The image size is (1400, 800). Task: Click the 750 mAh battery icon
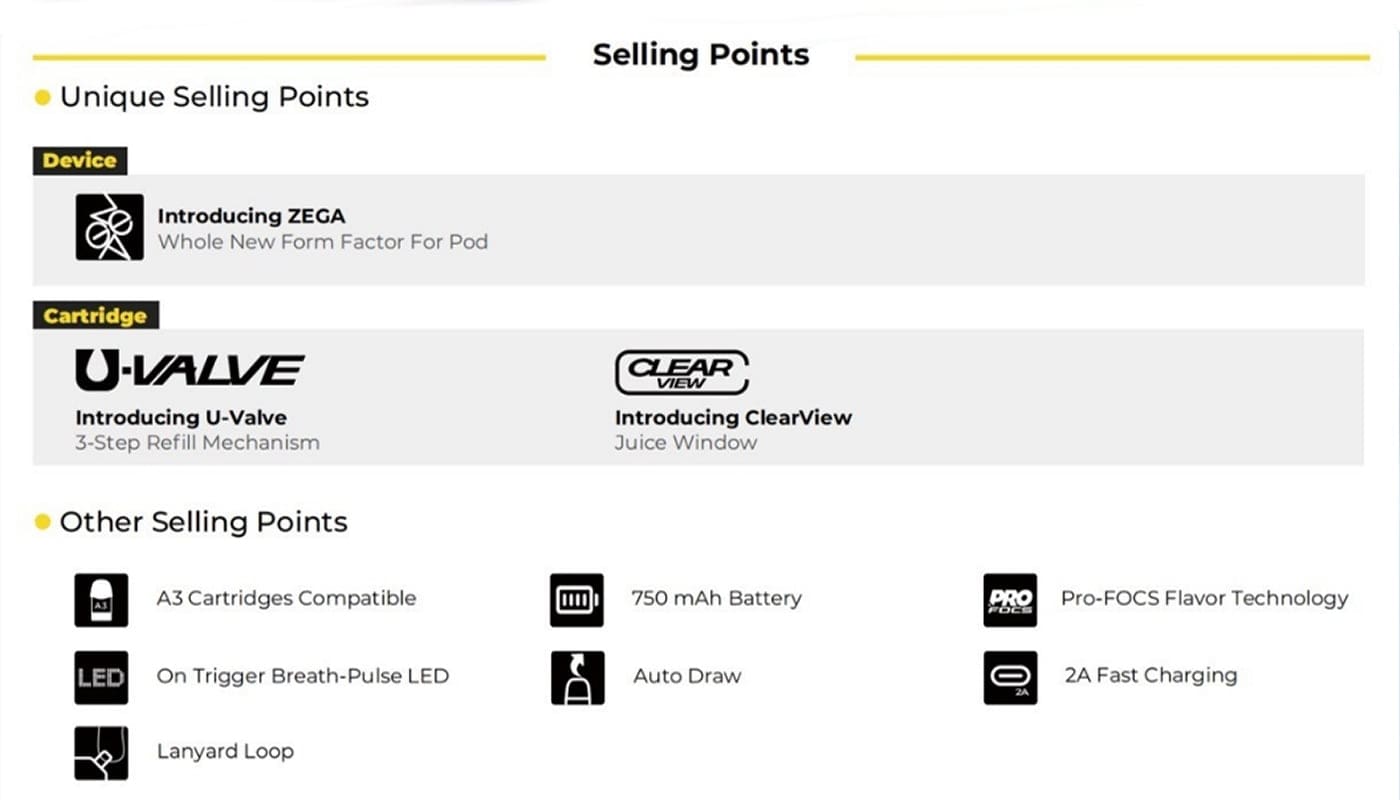(577, 600)
